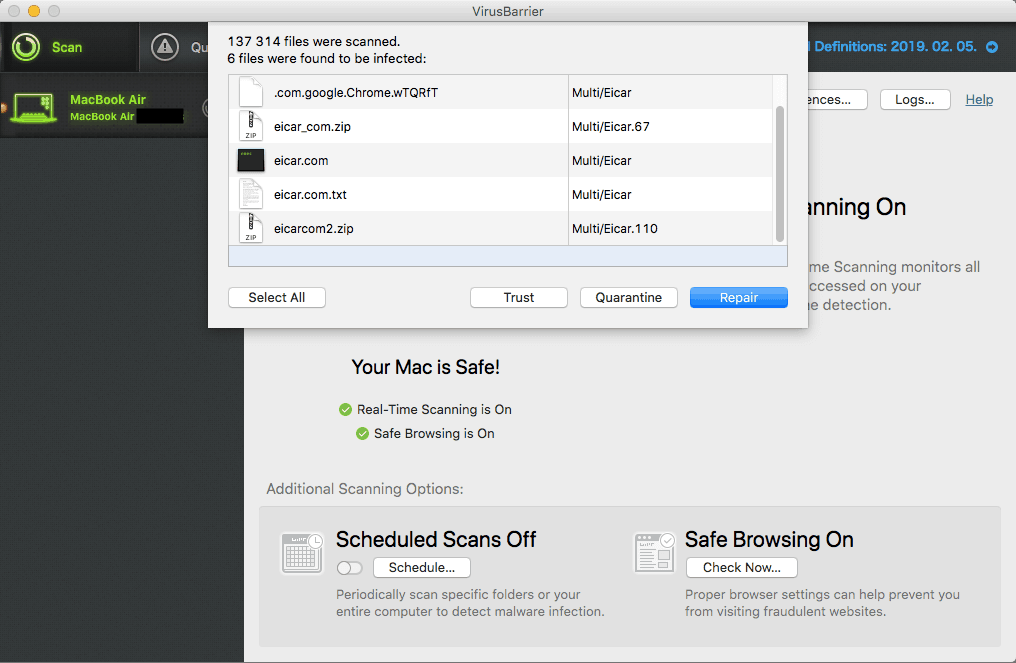Click the Scheduled Scans calendar icon
This screenshot has height=663, width=1016.
pos(301,553)
